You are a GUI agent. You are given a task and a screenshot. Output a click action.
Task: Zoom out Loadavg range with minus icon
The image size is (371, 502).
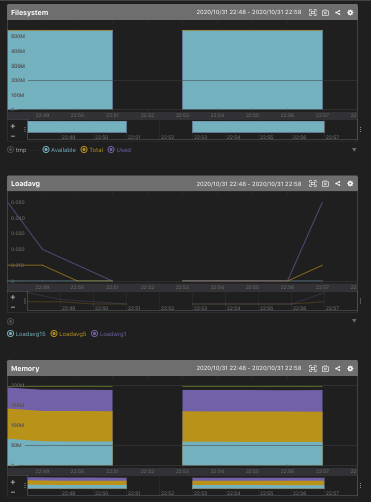(x=13, y=307)
